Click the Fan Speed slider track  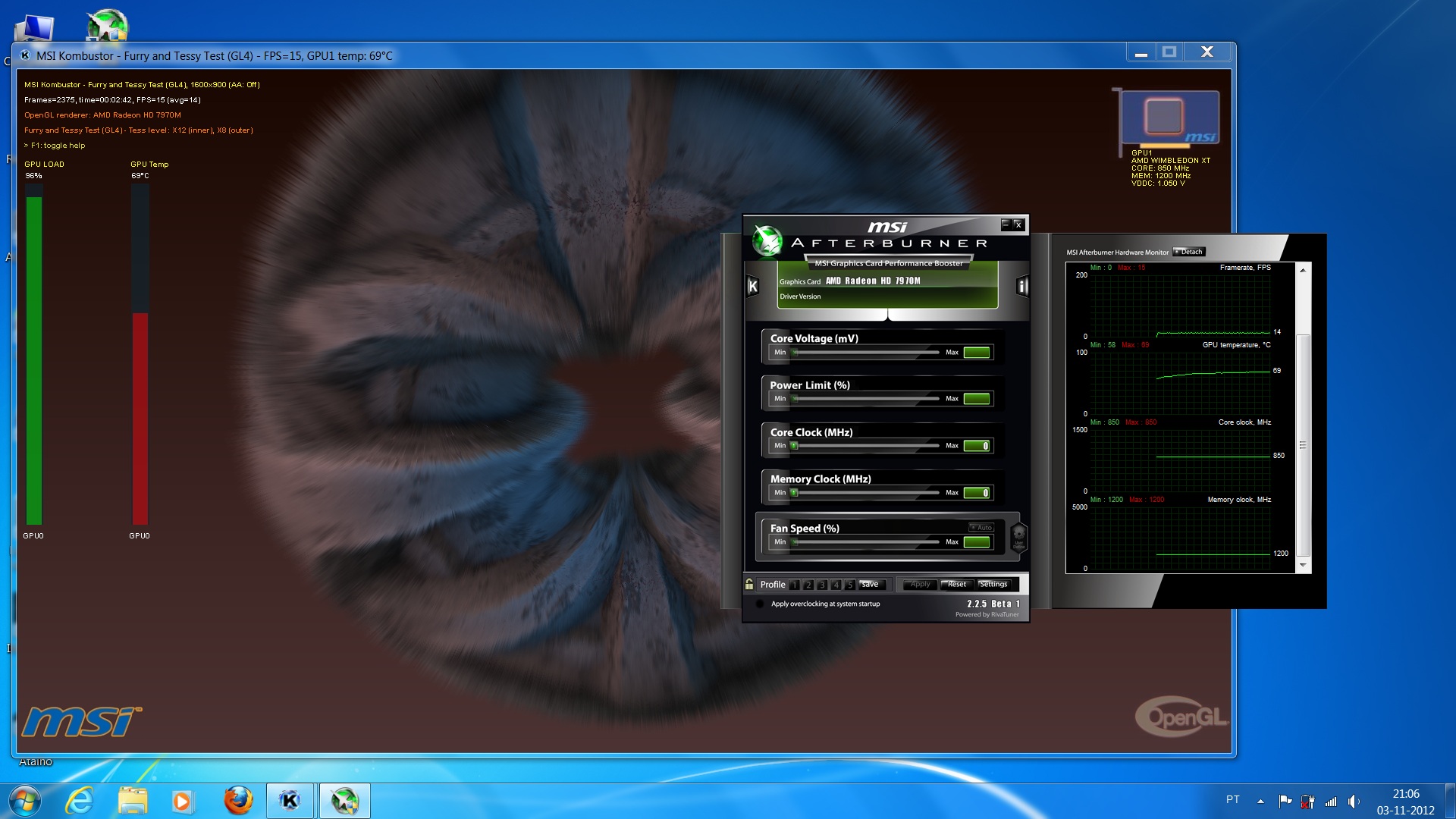click(865, 542)
